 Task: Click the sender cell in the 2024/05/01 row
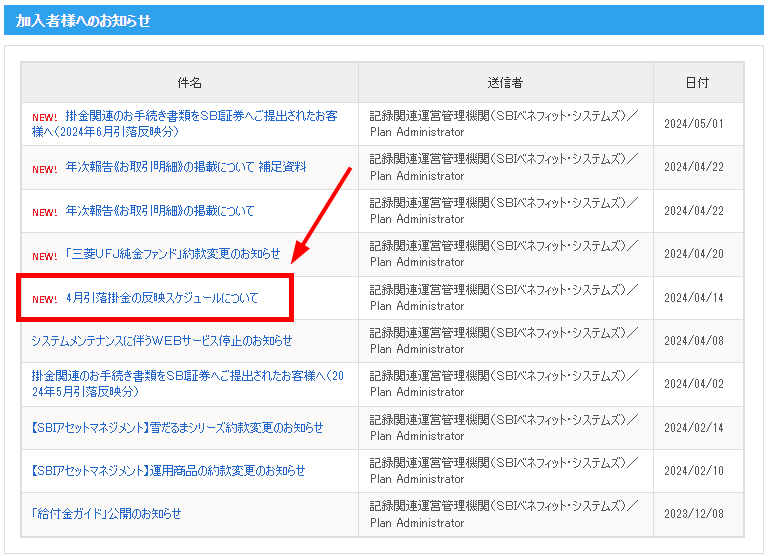[x=506, y=124]
